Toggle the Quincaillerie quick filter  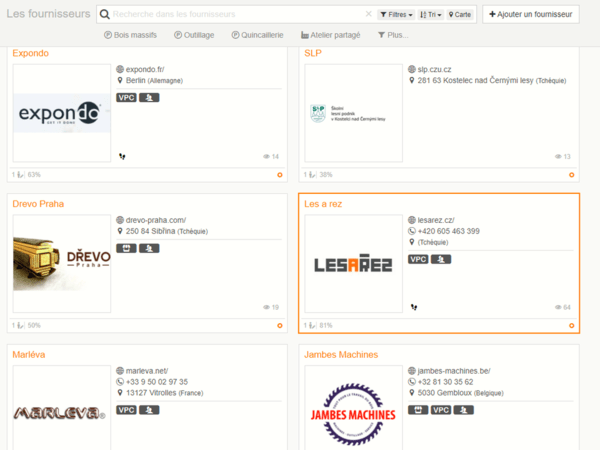pyautogui.click(x=257, y=35)
